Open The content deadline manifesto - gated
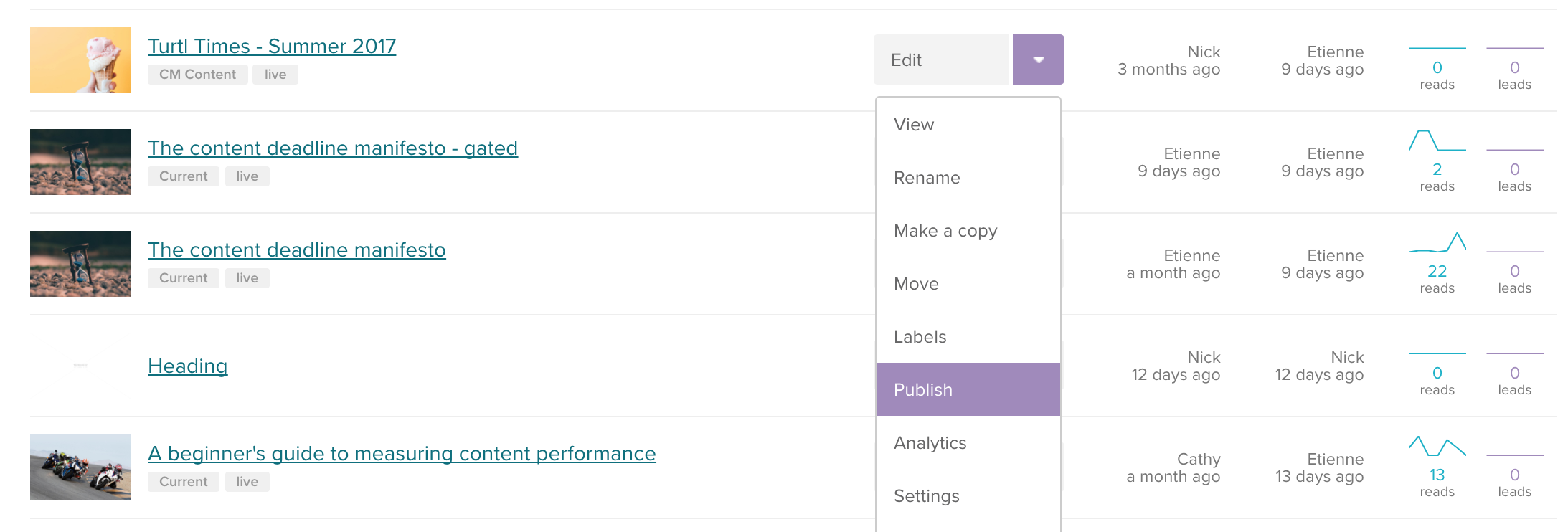The width and height of the screenshot is (1568, 532). (x=332, y=148)
